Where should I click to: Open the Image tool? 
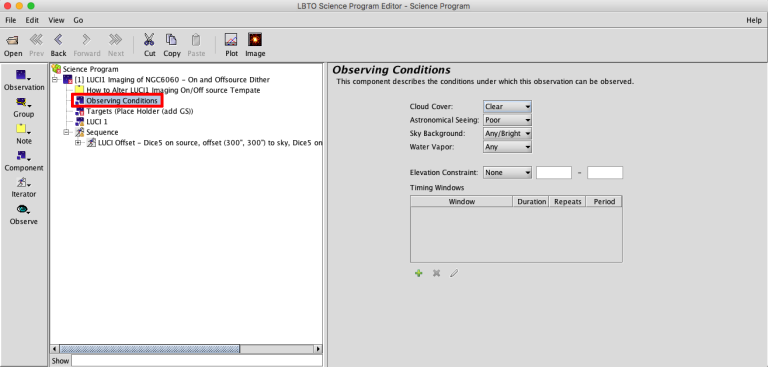255,40
